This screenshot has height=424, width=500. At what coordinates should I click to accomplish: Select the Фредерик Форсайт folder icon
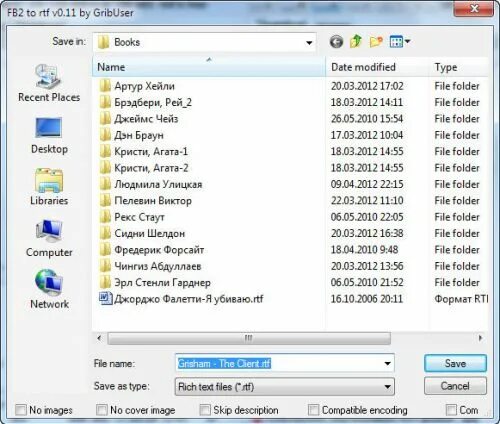click(x=105, y=249)
